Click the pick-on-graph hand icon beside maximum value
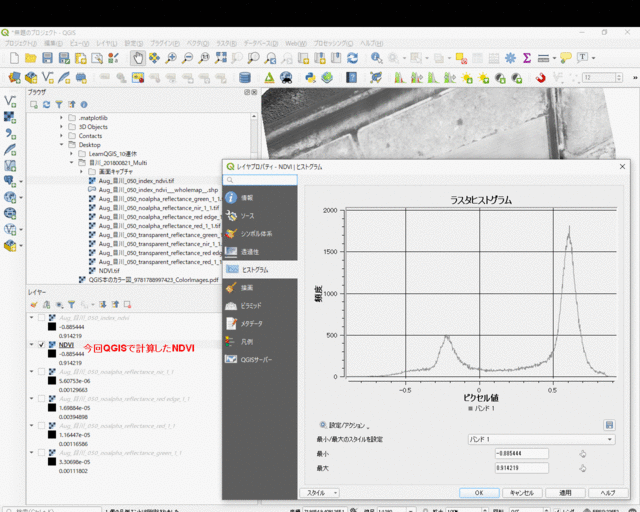The image size is (640, 512). pyautogui.click(x=582, y=468)
